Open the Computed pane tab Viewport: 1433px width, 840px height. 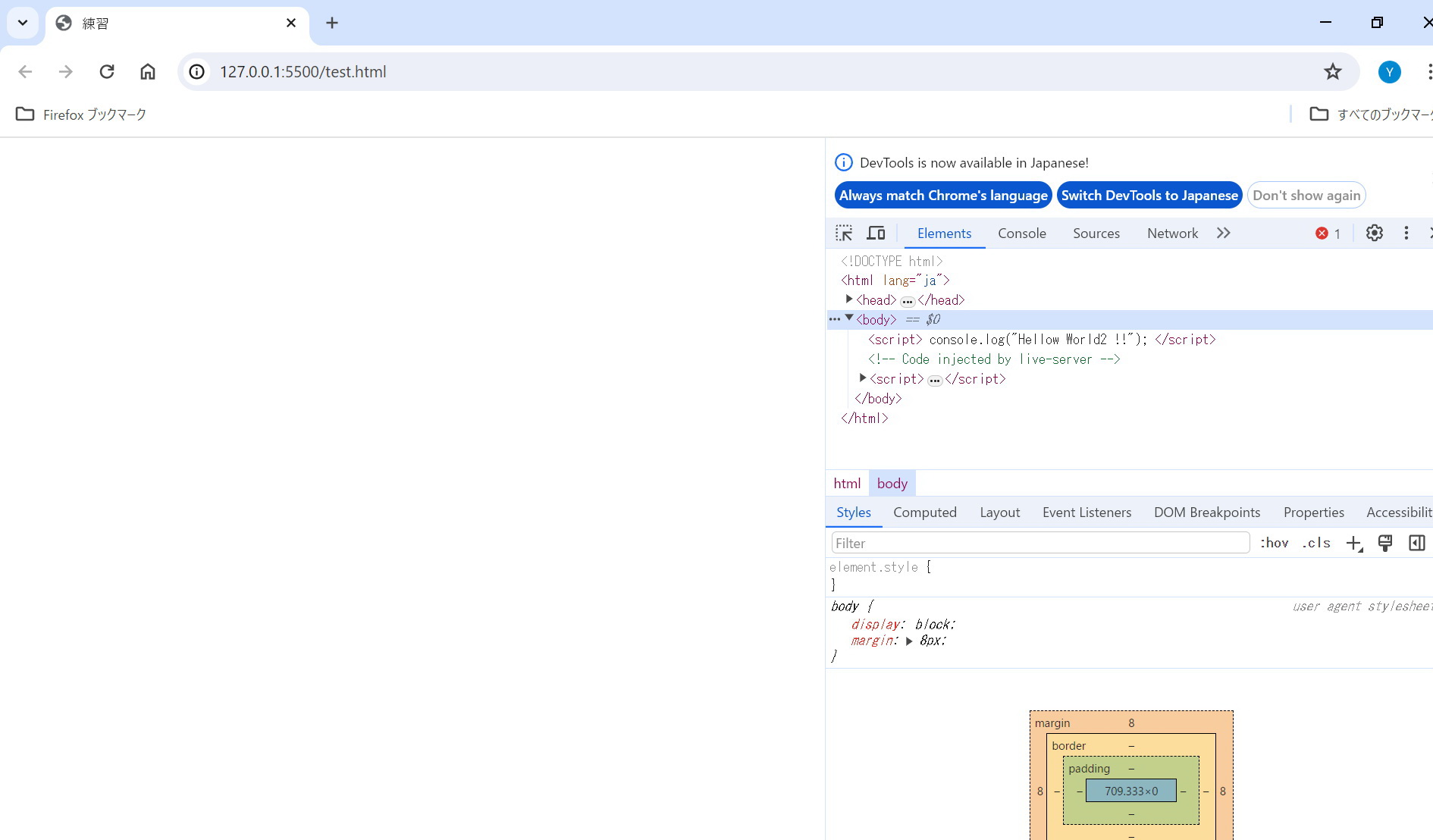pyautogui.click(x=925, y=512)
